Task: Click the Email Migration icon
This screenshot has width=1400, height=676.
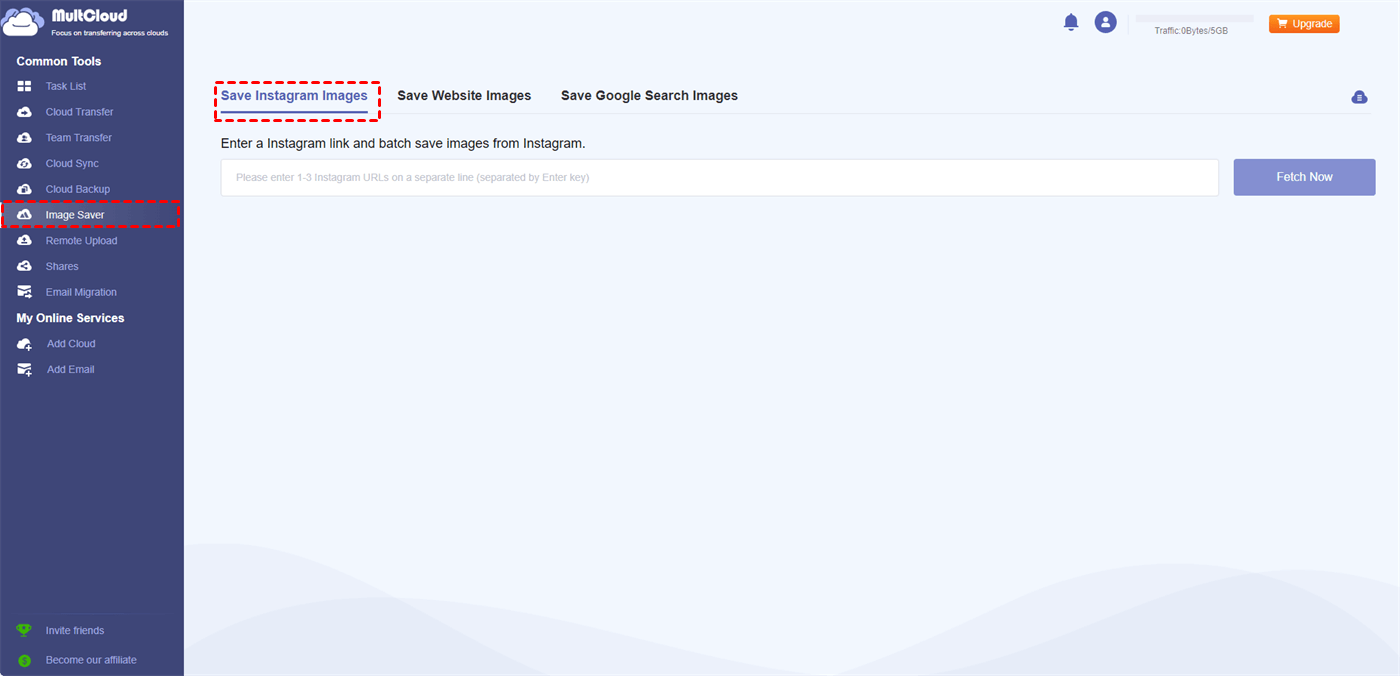Action: point(24,292)
